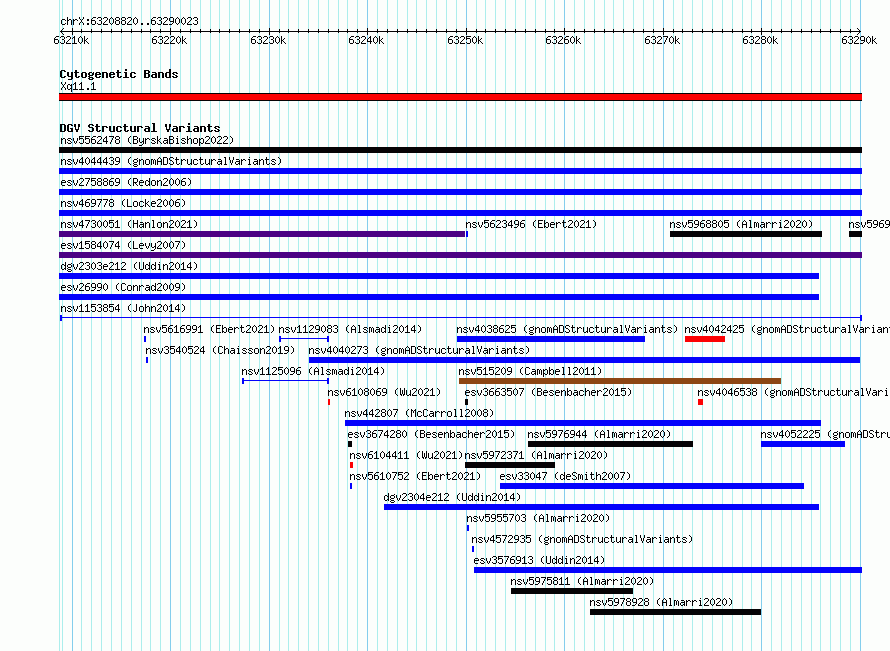Click the Cytogenetic Bands track title

point(119,74)
